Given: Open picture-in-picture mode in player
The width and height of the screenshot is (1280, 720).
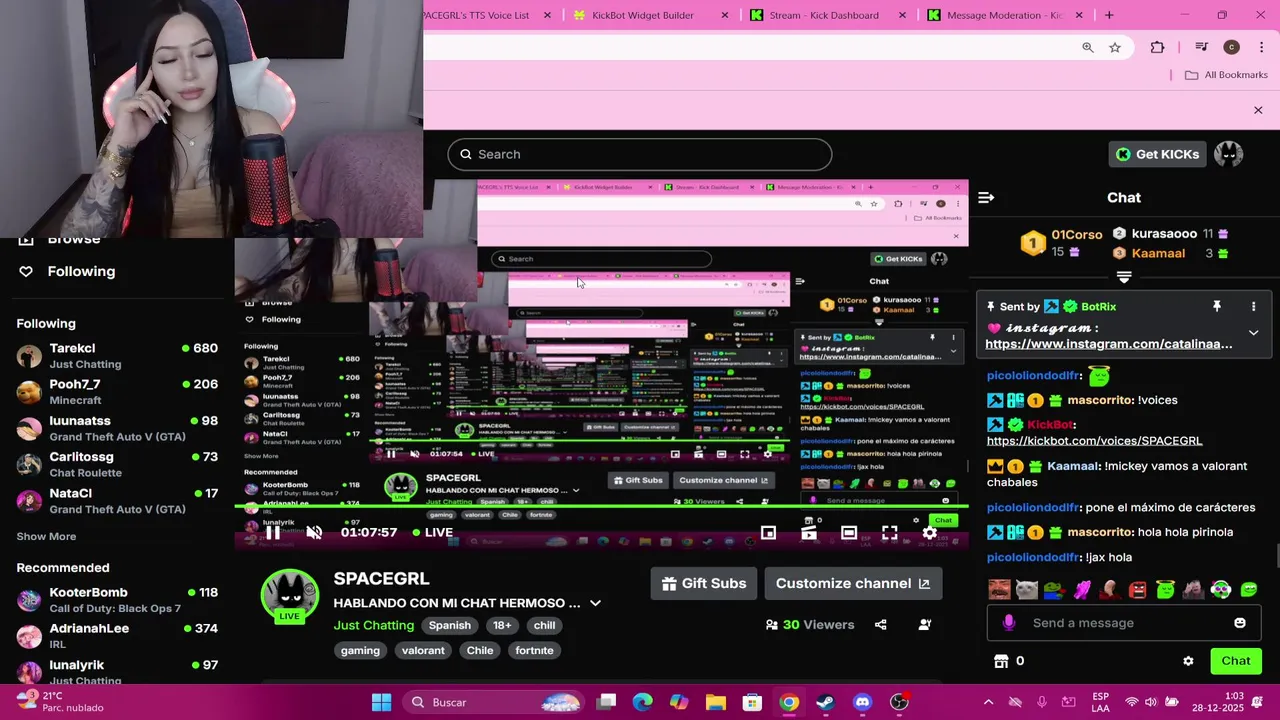Looking at the screenshot, I should click(768, 533).
